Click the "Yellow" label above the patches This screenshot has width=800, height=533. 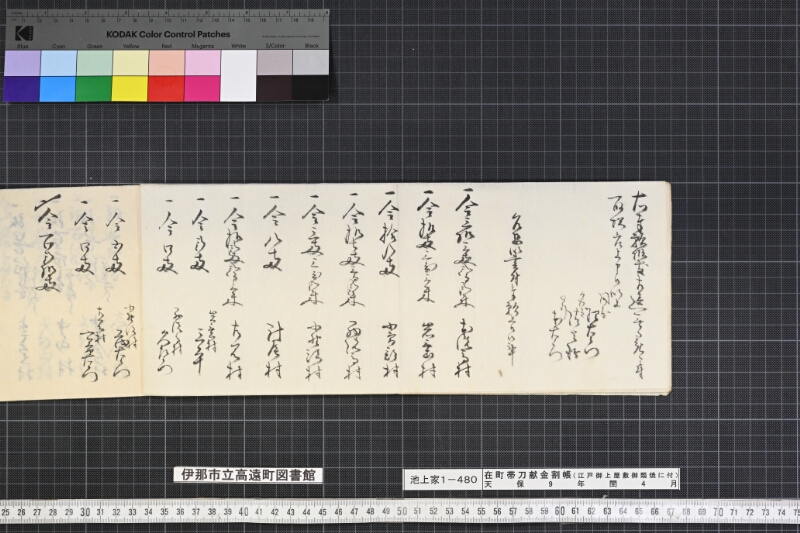131,46
